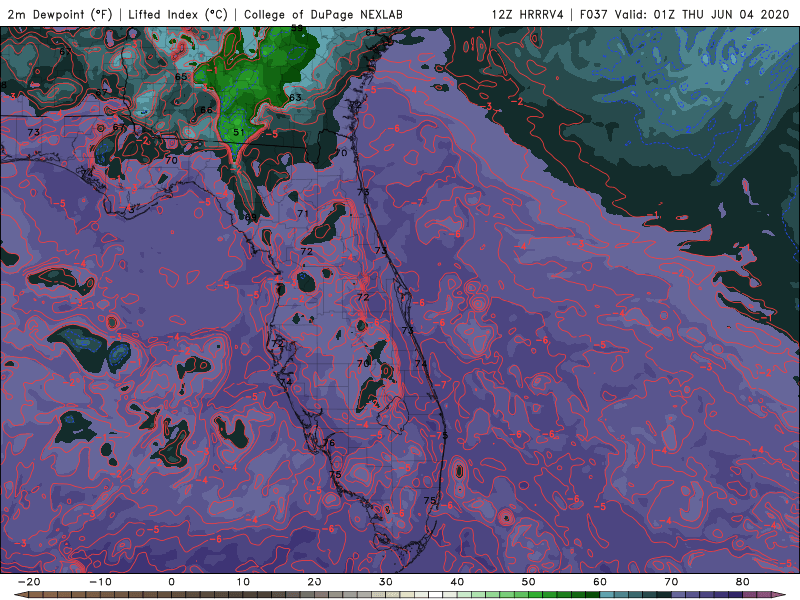Viewport: 800px width, 600px height.
Task: Click the "2m Dewpoint (°F)" title text
Action: pos(59,14)
